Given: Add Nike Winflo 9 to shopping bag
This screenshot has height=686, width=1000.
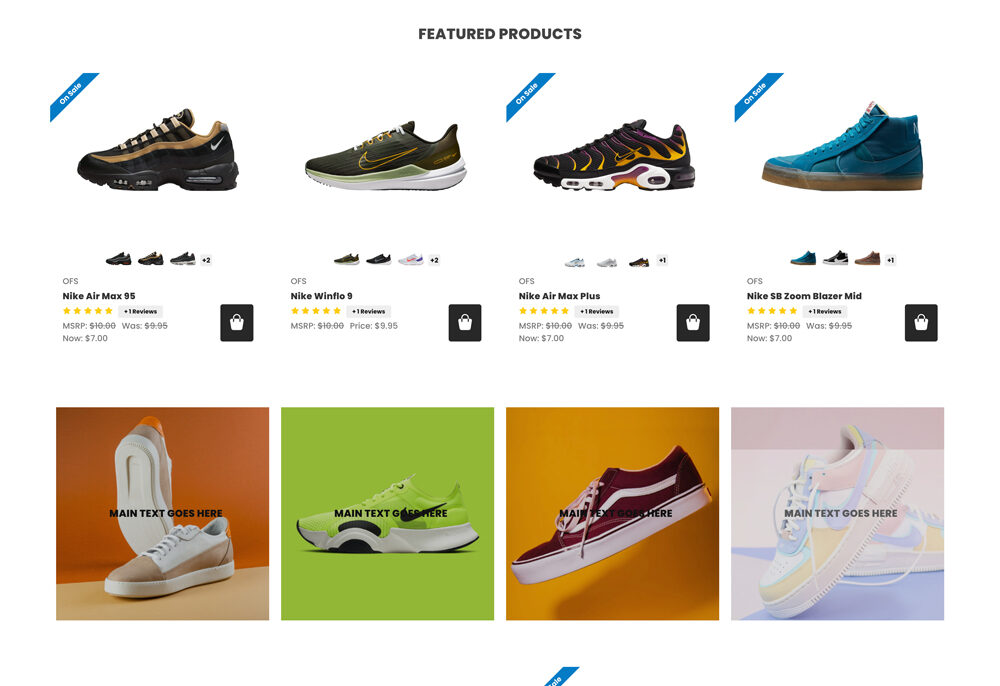Looking at the screenshot, I should click(x=465, y=323).
